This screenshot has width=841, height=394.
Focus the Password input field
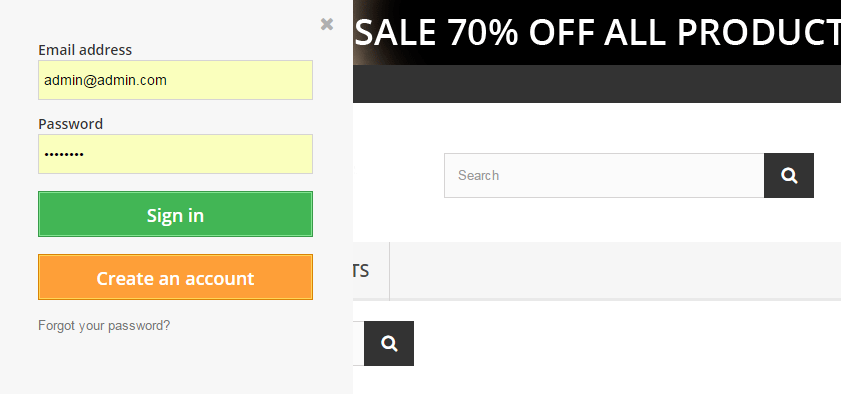click(x=175, y=154)
